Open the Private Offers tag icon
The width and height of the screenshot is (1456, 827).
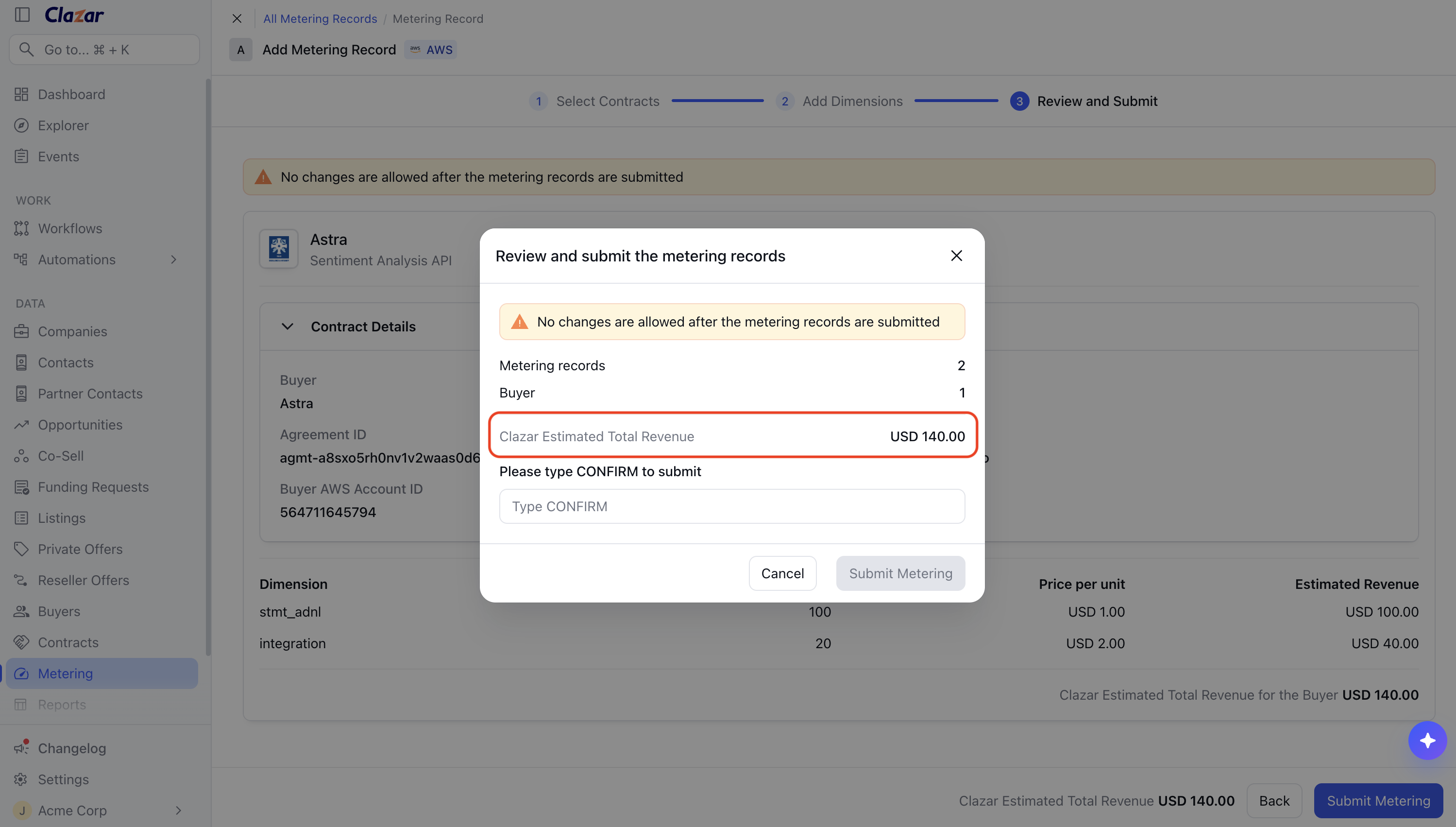pyautogui.click(x=21, y=549)
